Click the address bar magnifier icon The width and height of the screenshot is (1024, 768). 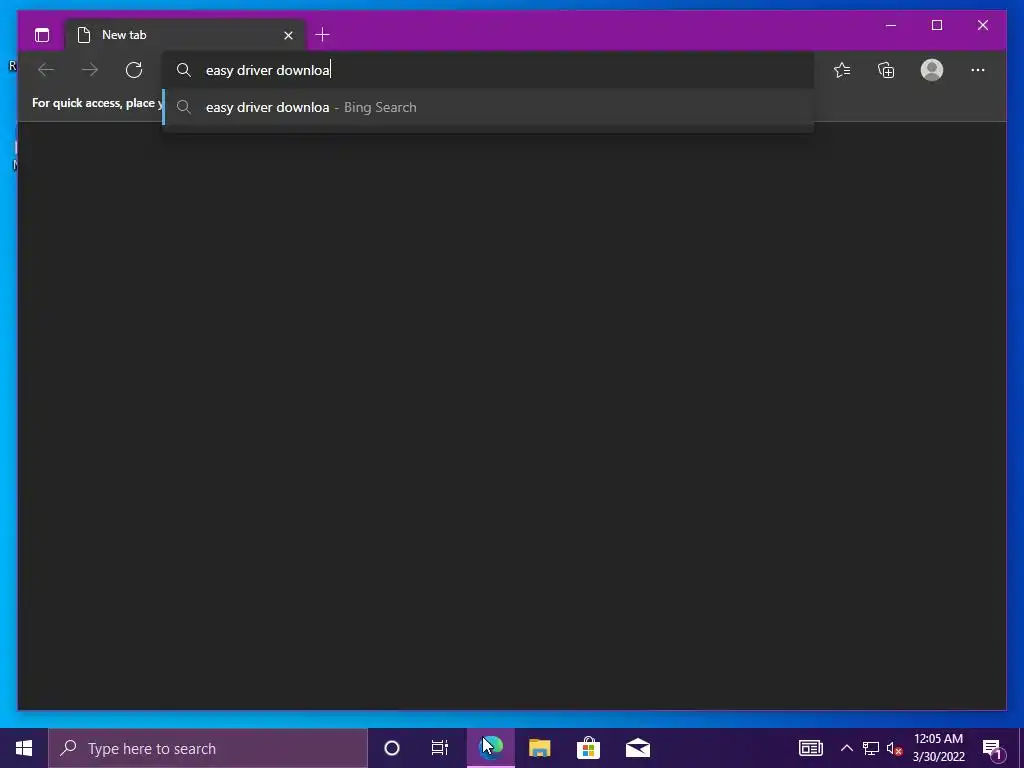(x=184, y=70)
